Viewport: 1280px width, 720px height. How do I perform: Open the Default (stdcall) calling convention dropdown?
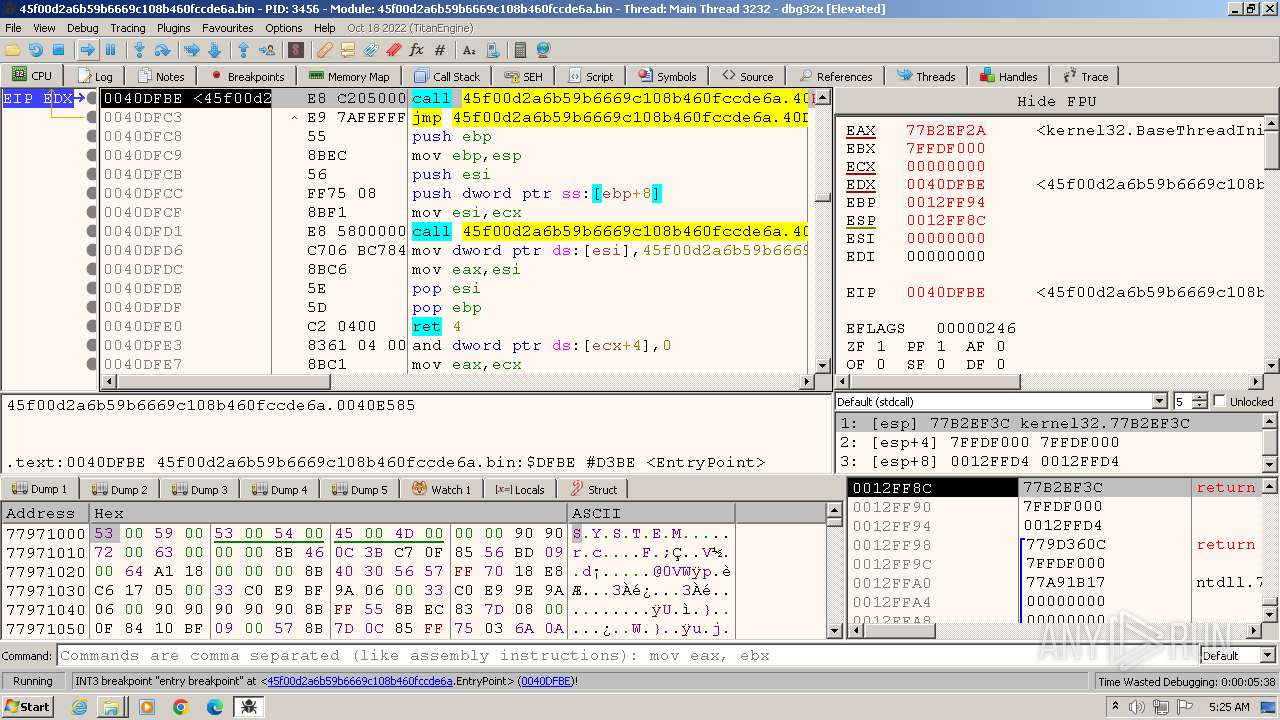click(x=1001, y=401)
